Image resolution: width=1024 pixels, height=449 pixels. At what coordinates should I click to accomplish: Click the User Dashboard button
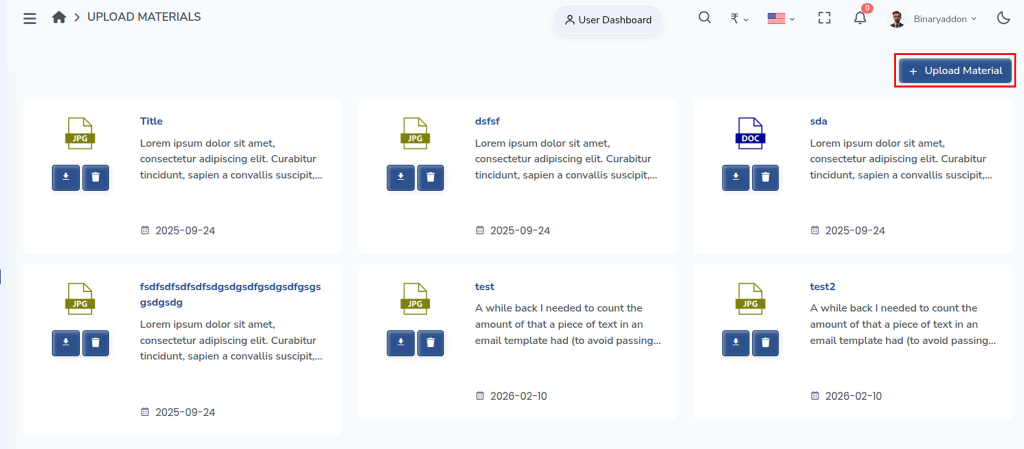(x=608, y=20)
